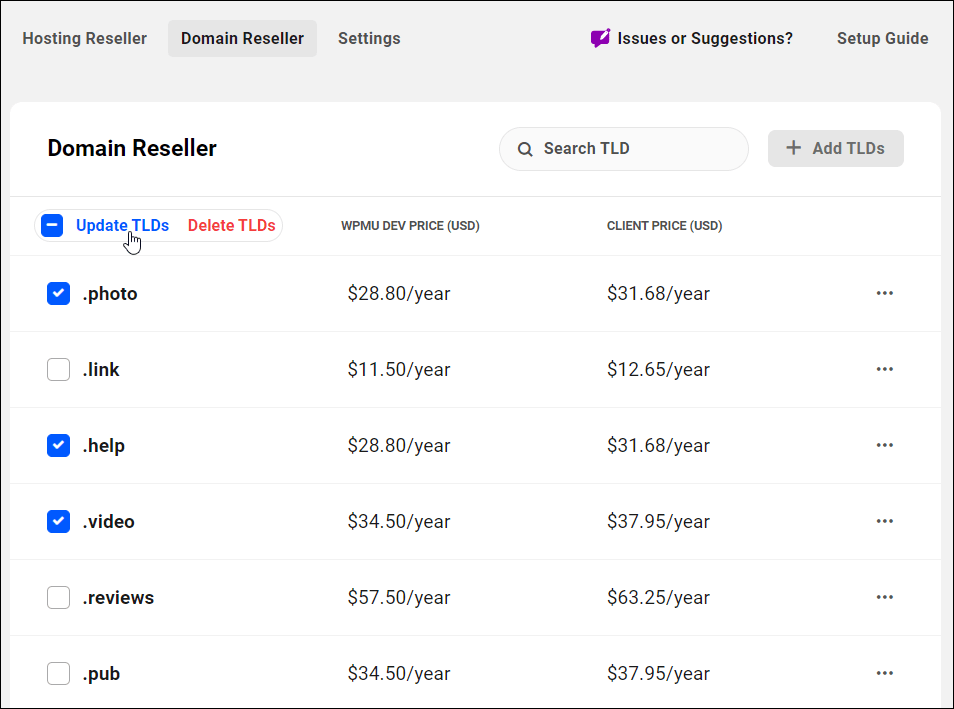Open the ellipsis menu for .photo
Image resolution: width=954 pixels, height=709 pixels.
(884, 293)
